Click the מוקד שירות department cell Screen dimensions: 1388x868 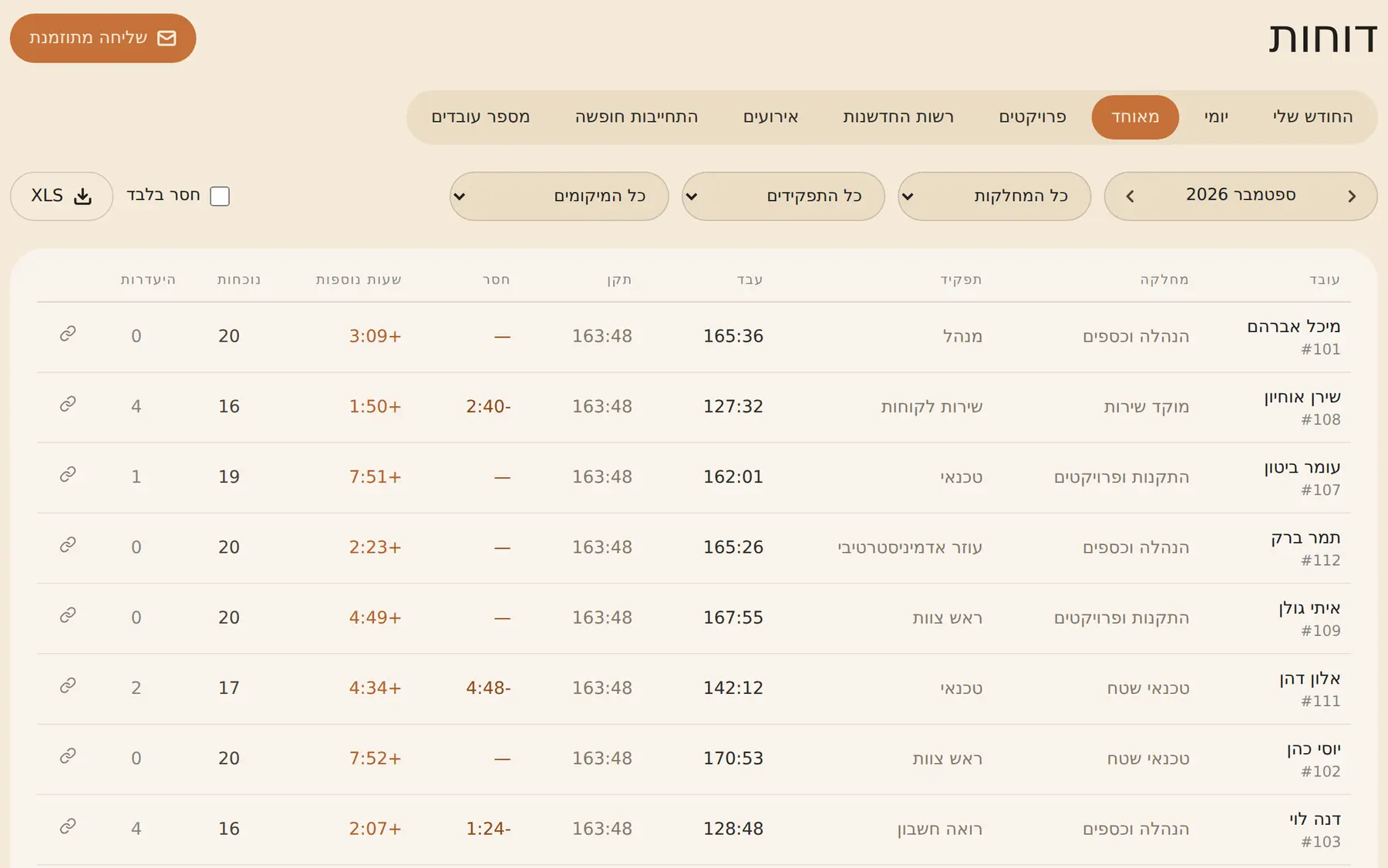(1147, 407)
